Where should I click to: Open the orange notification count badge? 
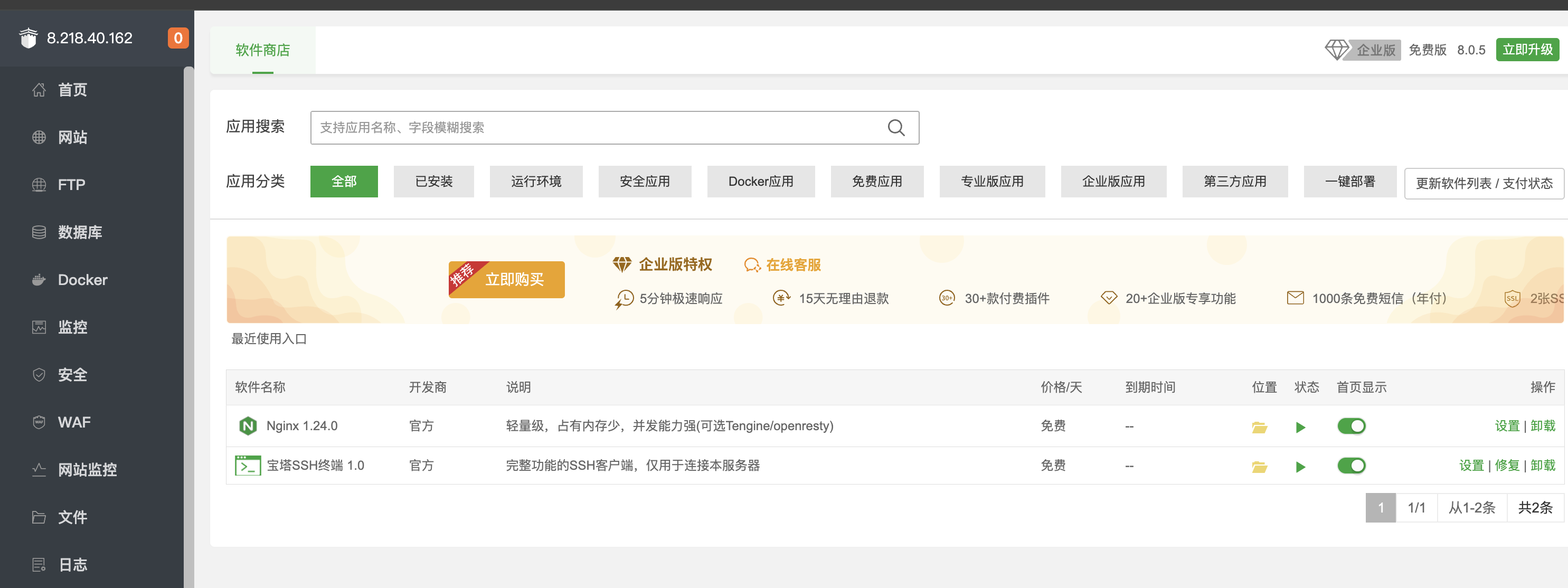pyautogui.click(x=178, y=37)
